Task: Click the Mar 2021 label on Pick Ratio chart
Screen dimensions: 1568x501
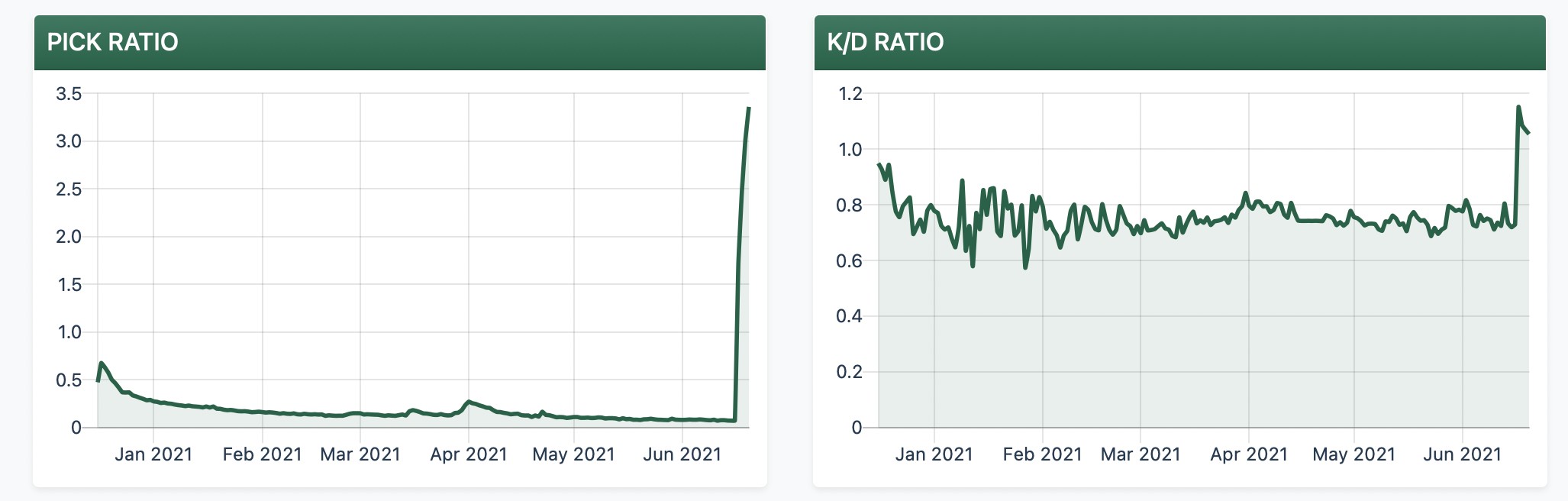Action: [360, 454]
